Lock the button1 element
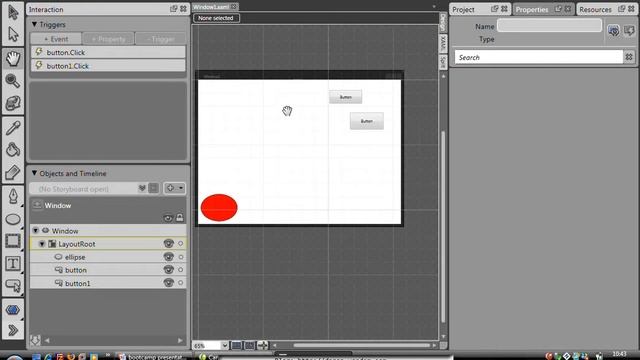The image size is (640, 360). coord(181,283)
